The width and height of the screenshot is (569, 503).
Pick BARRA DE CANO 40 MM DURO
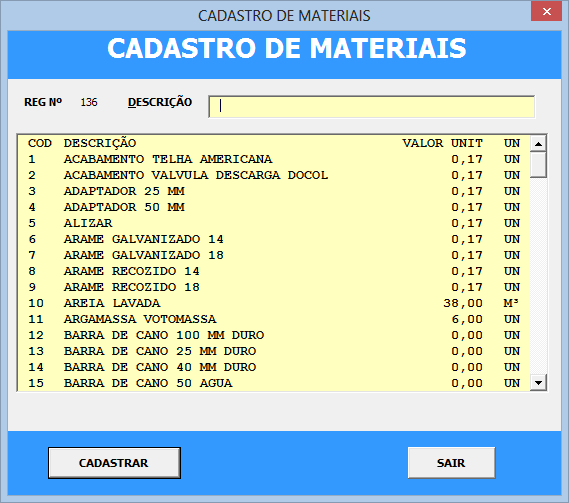click(x=274, y=367)
